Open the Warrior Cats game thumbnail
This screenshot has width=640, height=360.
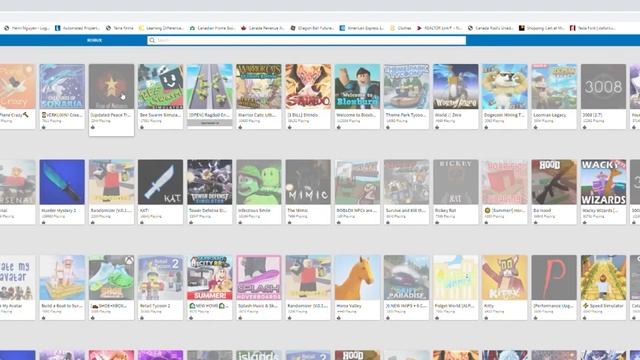coord(259,87)
